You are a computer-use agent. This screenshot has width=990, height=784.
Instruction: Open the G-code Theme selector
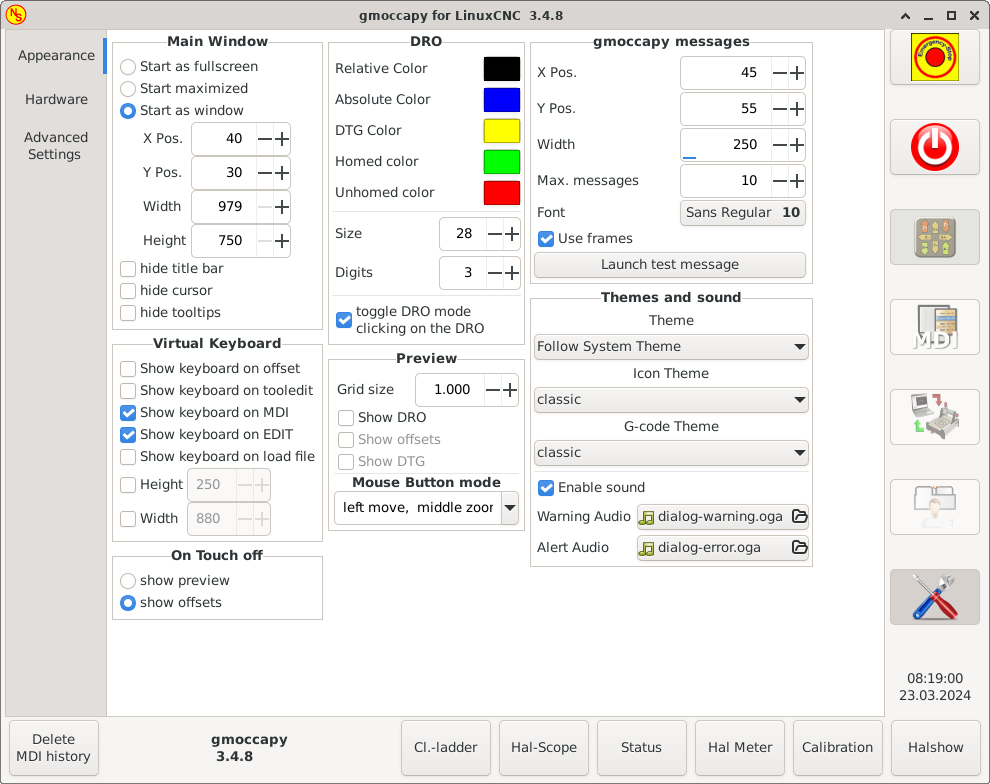tap(671, 452)
